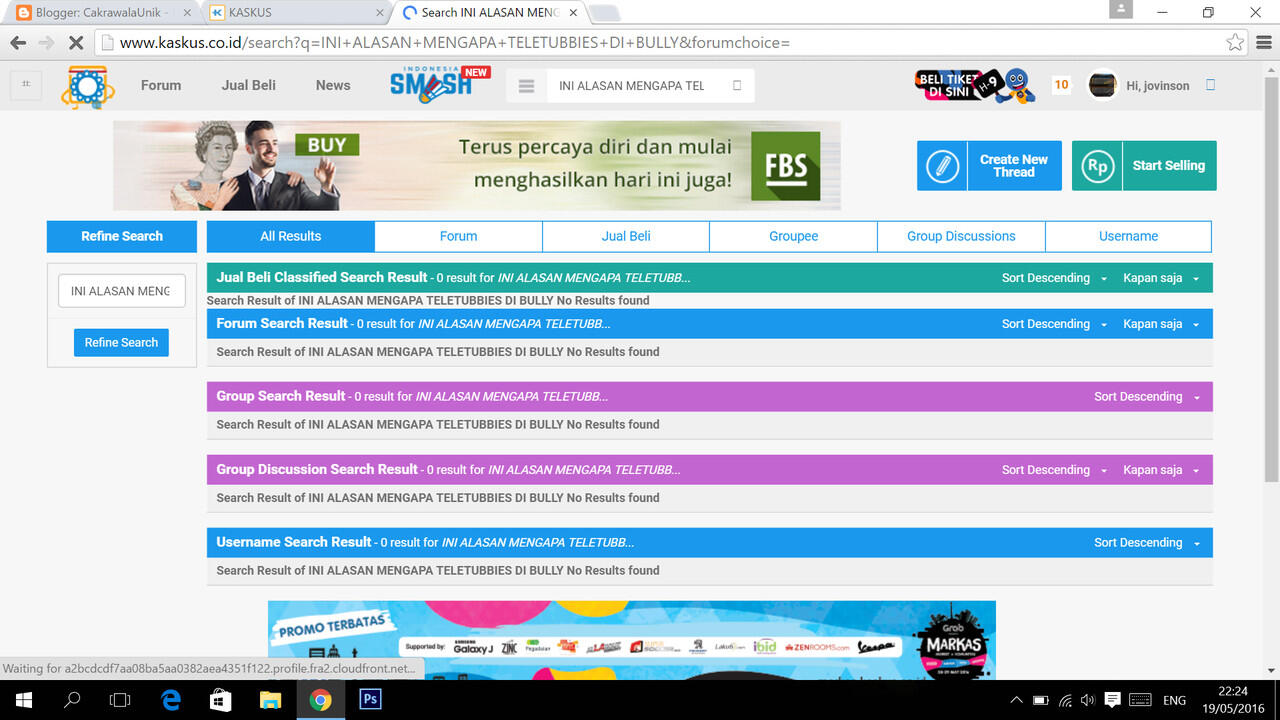This screenshot has width=1280, height=720.
Task: Switch to the Forum results tab
Action: tap(458, 236)
